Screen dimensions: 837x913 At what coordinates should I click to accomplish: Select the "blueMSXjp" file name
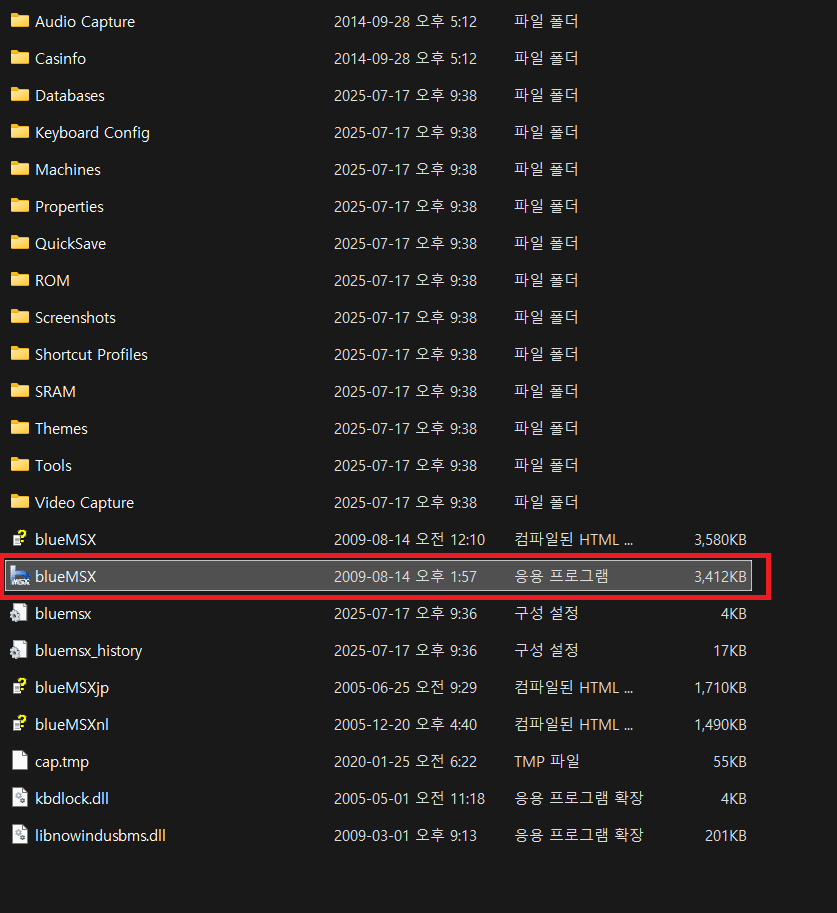(72, 688)
